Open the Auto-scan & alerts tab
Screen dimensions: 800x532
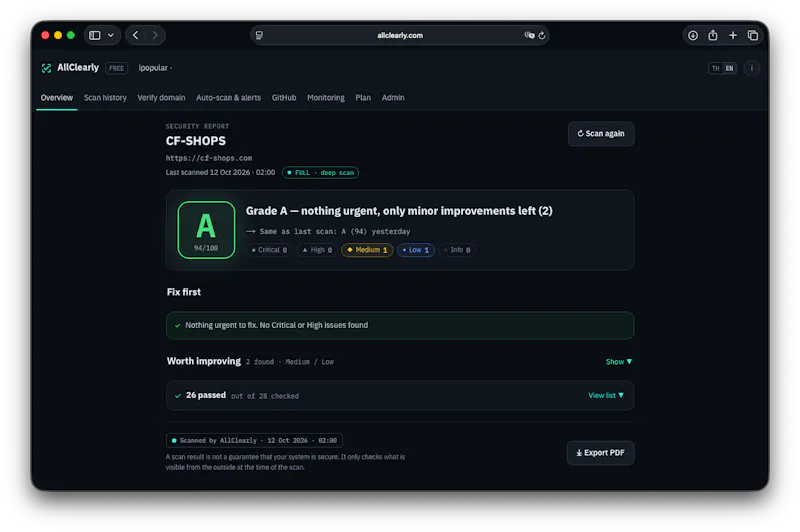coord(228,97)
